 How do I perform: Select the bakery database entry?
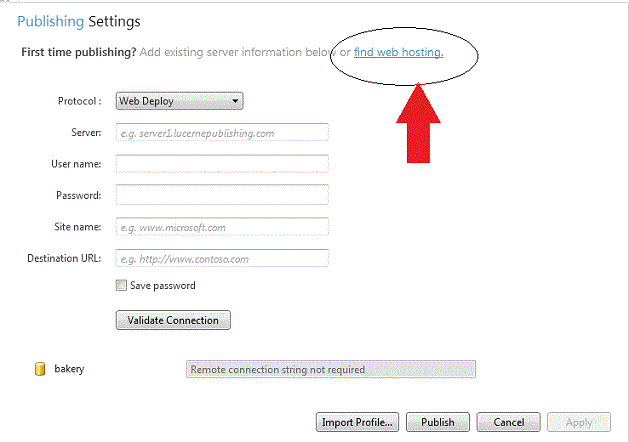(x=69, y=369)
